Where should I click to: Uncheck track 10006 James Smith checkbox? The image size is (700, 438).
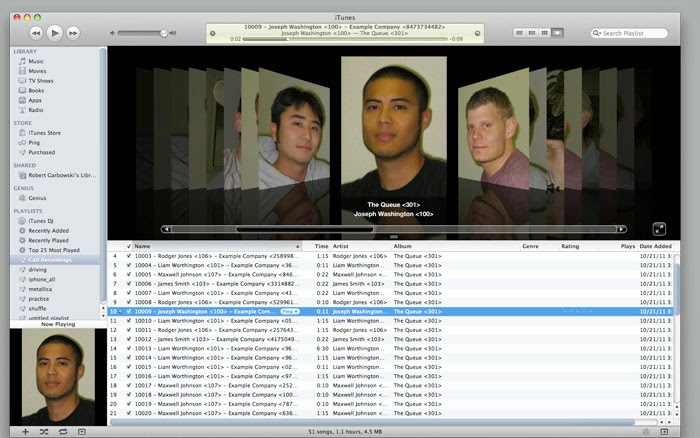[x=129, y=284]
